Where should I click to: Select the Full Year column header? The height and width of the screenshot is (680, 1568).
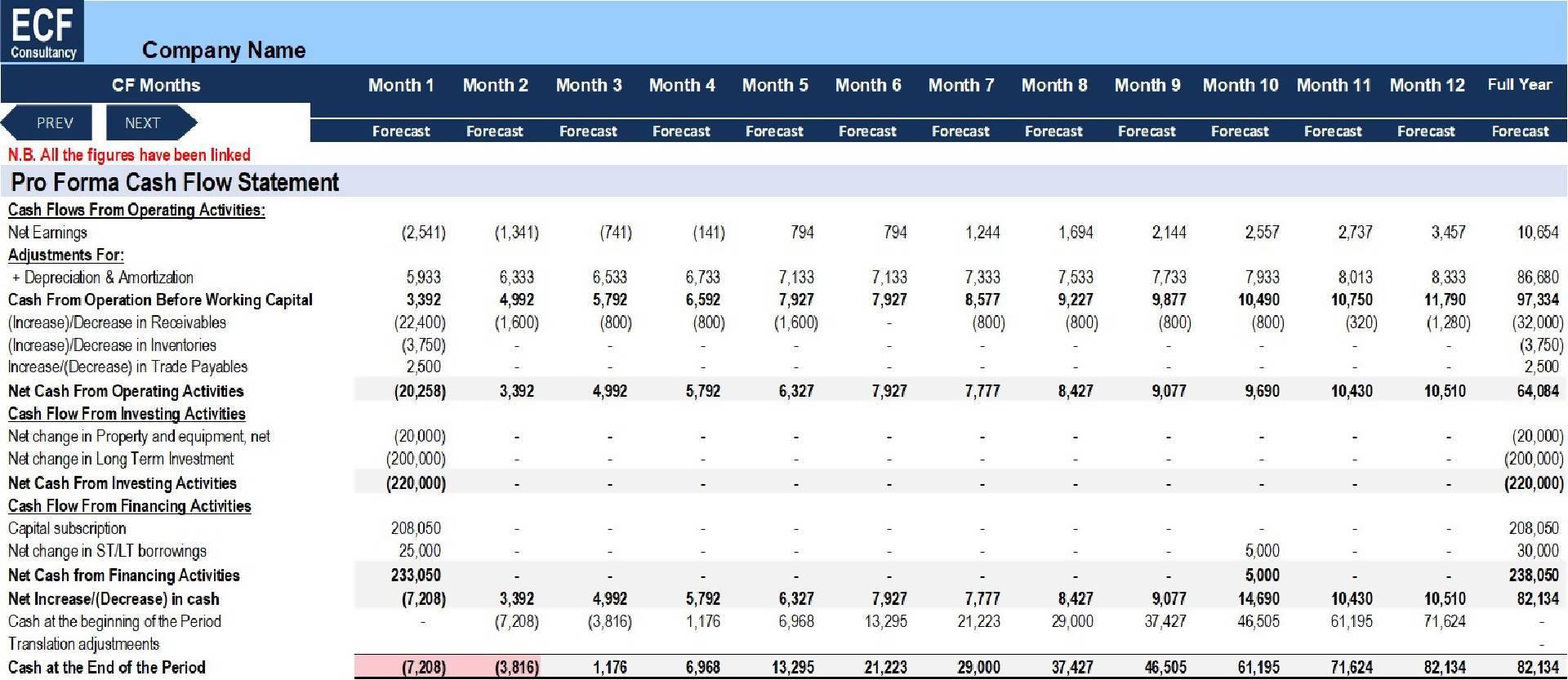tap(1520, 84)
